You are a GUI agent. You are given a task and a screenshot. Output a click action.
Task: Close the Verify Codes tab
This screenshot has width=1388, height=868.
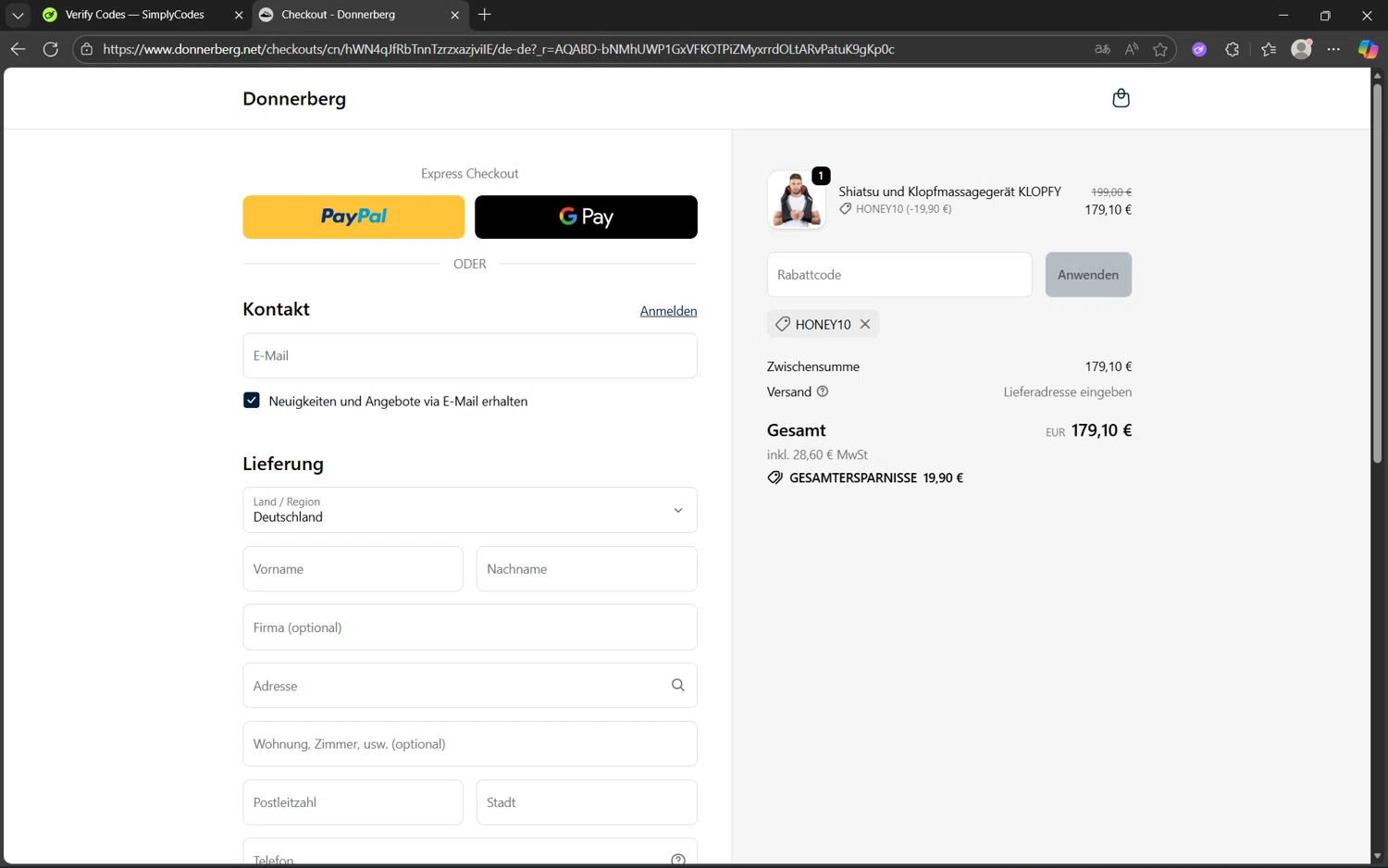click(x=239, y=15)
